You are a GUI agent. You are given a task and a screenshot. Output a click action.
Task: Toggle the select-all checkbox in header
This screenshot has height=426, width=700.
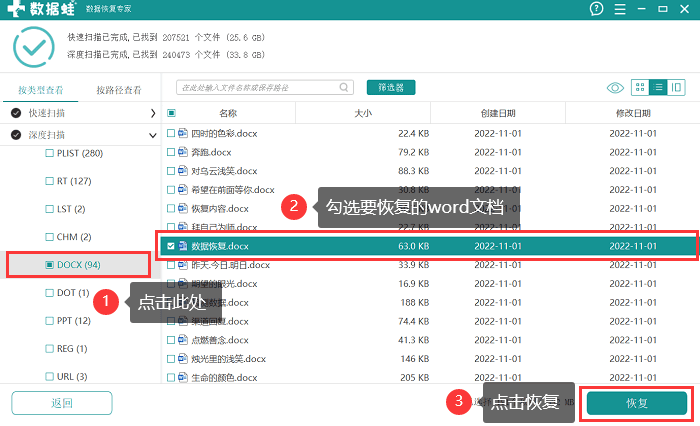coord(171,113)
